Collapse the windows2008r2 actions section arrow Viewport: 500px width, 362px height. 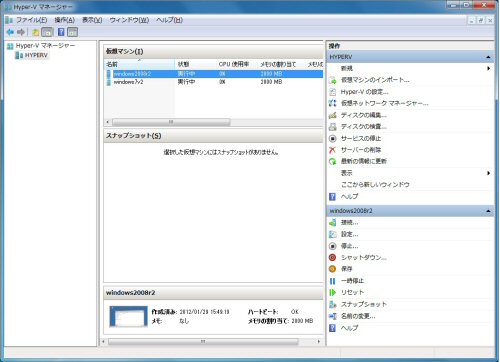pyautogui.click(x=488, y=211)
